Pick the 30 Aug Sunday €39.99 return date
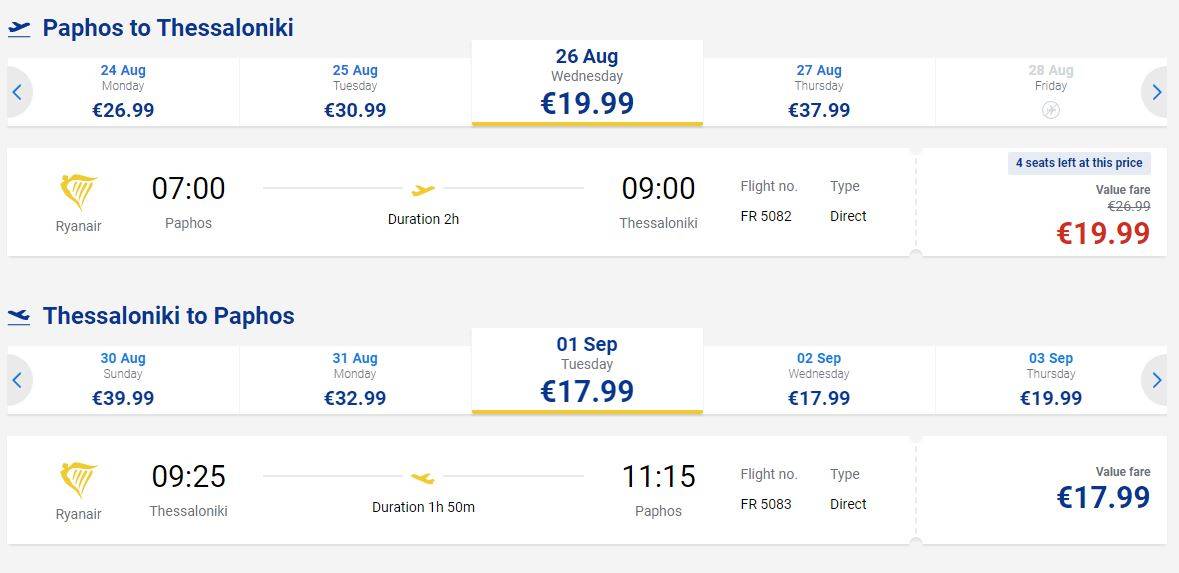Image resolution: width=1179 pixels, height=573 pixels. coord(123,380)
